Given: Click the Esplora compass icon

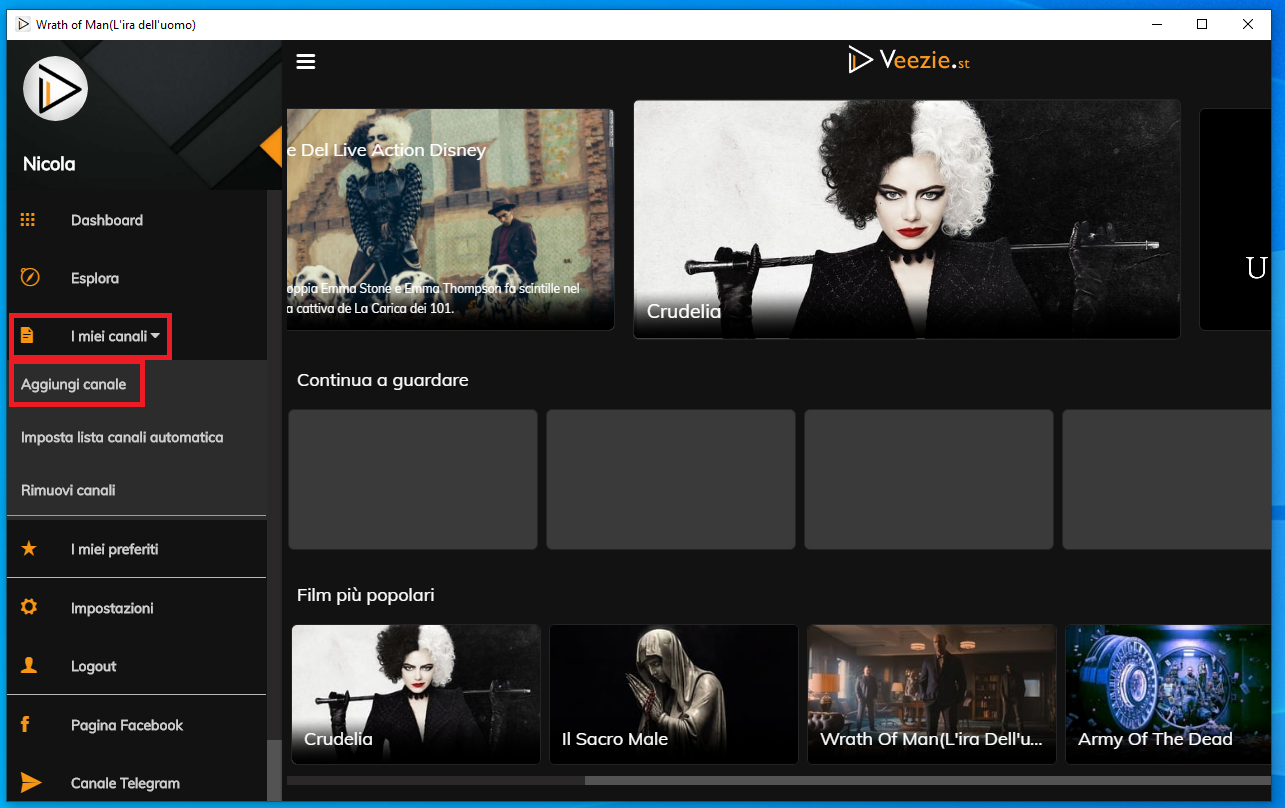Looking at the screenshot, I should coord(30,278).
